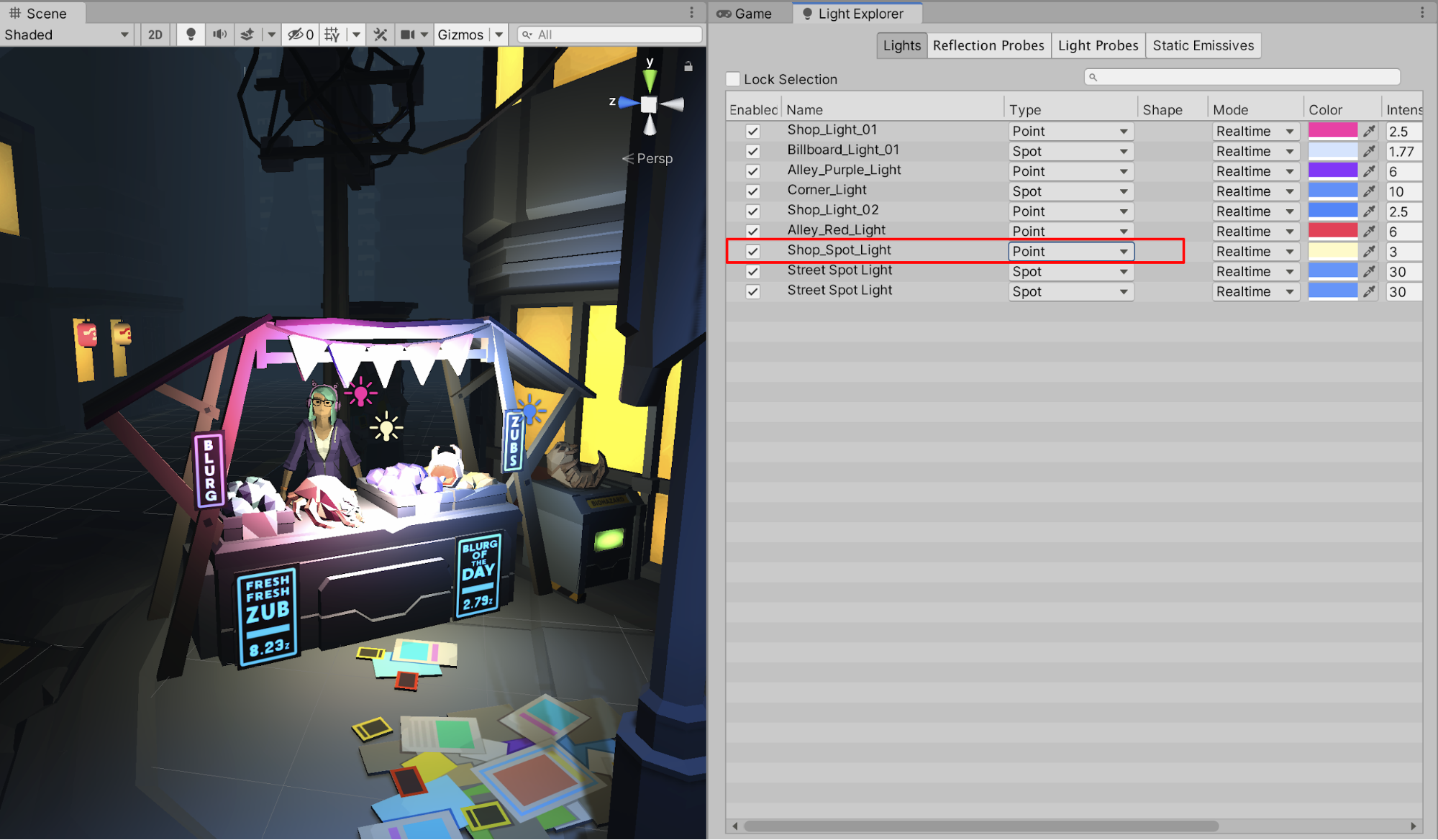Click the Gizmos button
The width and height of the screenshot is (1438, 840).
[x=460, y=35]
